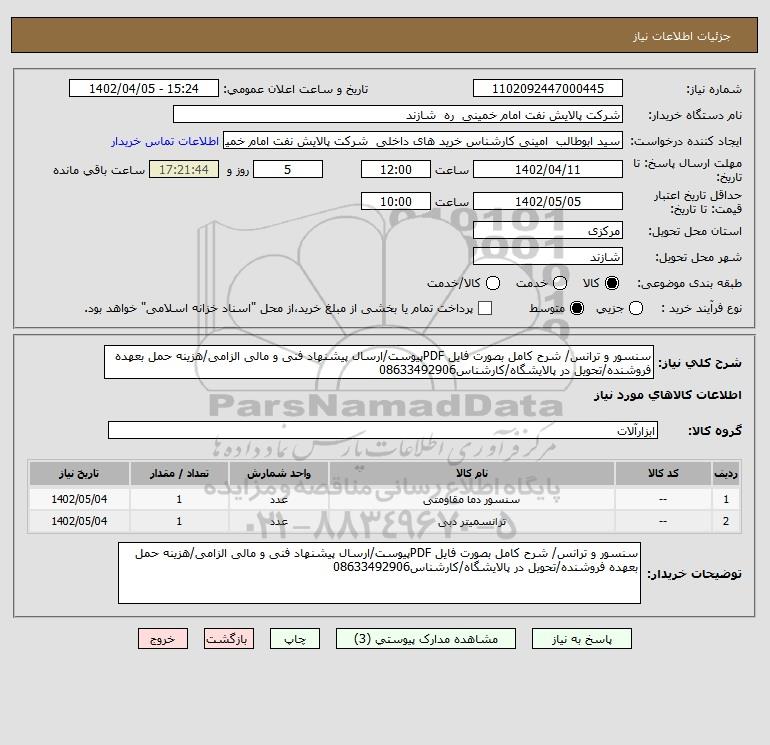Open the اطلاعات تماس خریدار link
This screenshot has height=745, width=770.
pos(165,141)
